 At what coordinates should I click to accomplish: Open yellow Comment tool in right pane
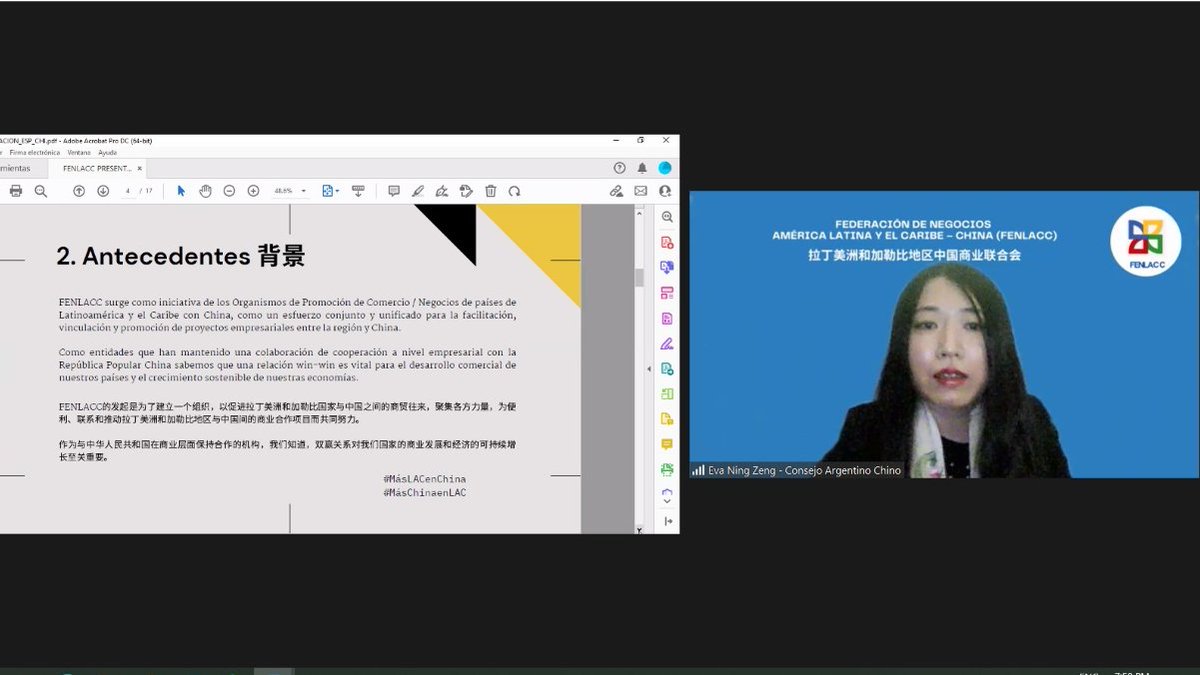coord(667,444)
